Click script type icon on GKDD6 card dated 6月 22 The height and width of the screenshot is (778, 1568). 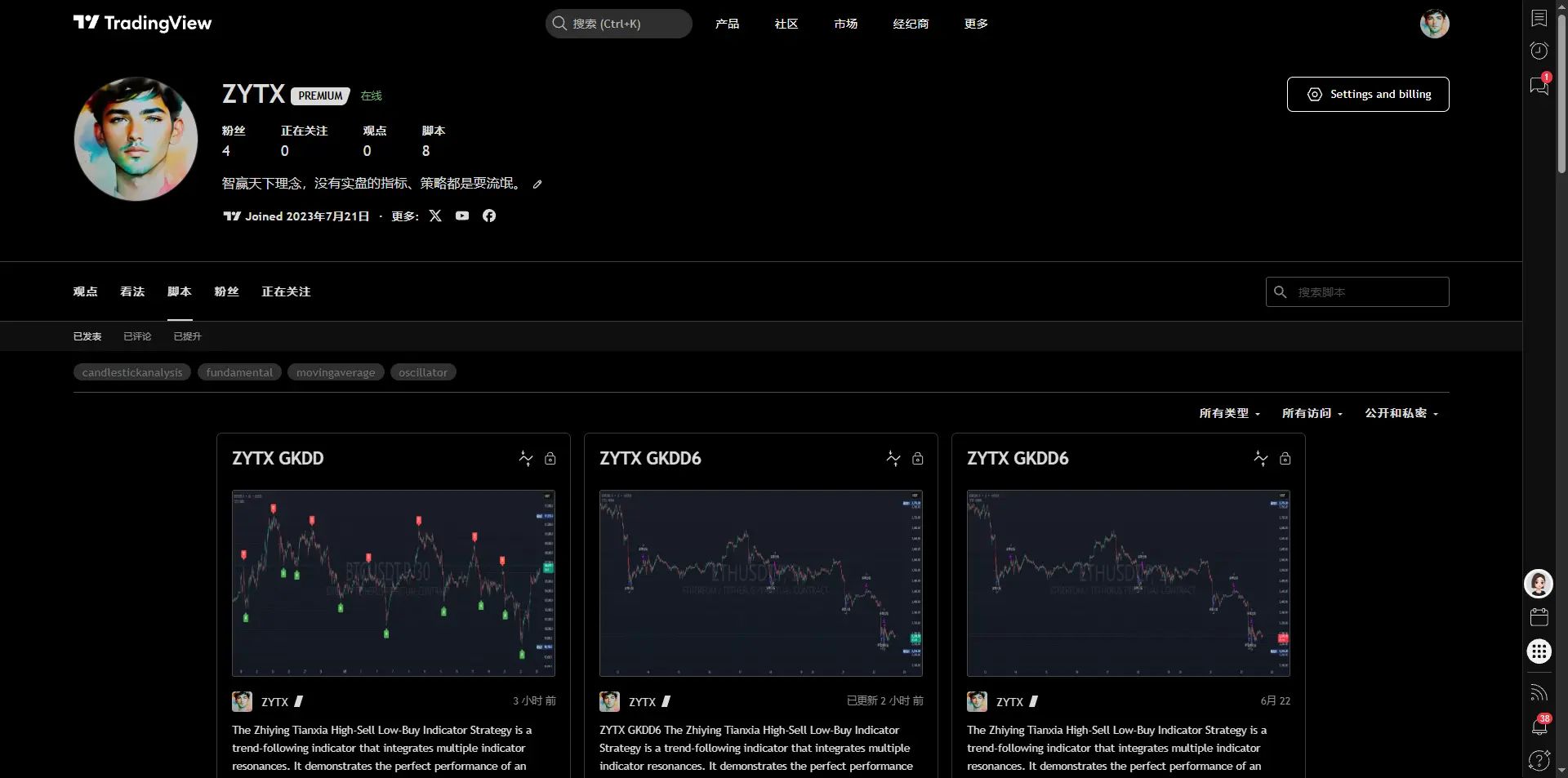pyautogui.click(x=1261, y=459)
